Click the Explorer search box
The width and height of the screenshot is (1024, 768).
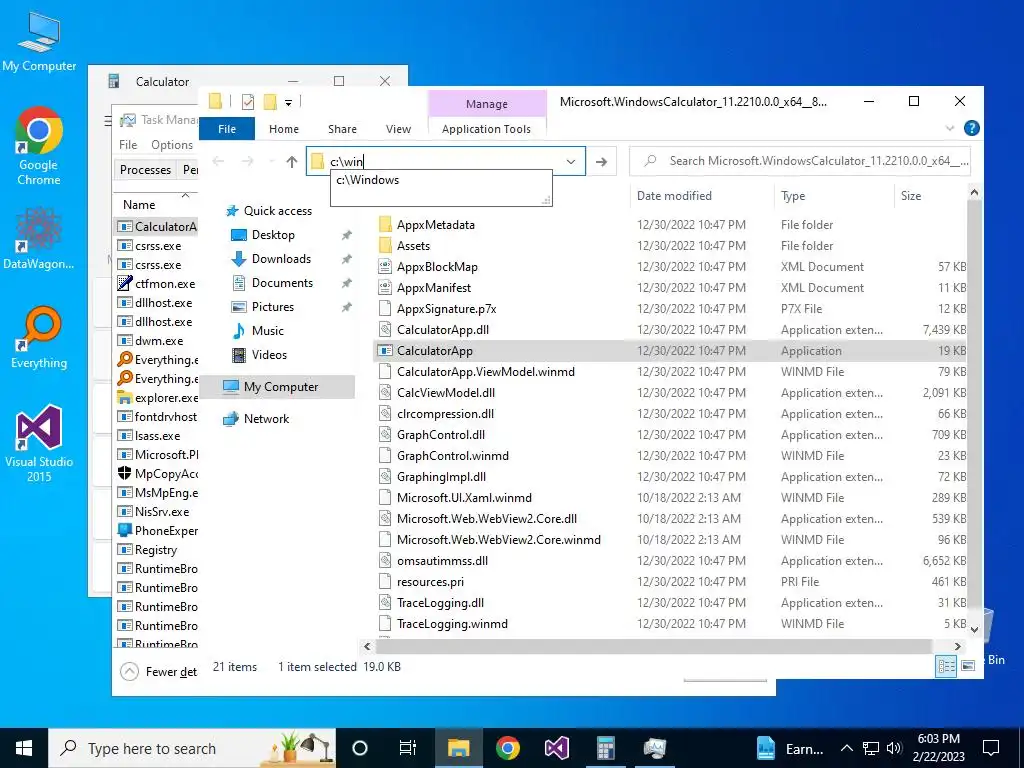coord(799,161)
